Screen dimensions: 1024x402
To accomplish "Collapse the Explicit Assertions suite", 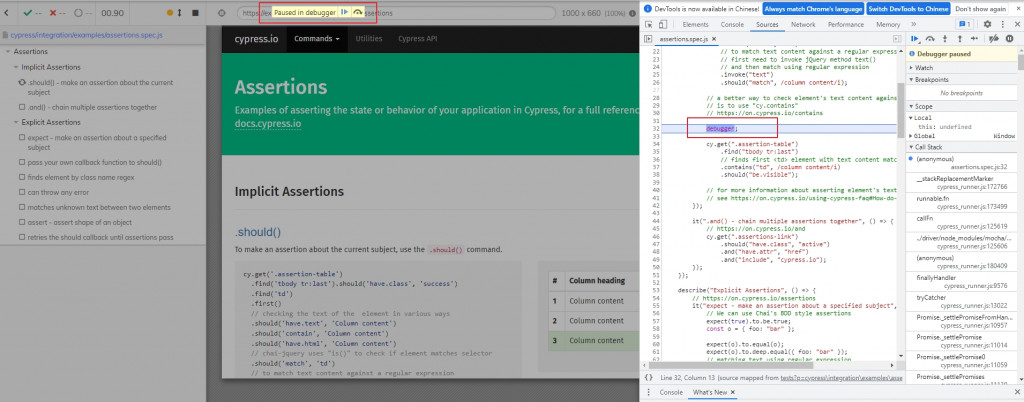I will [46, 122].
